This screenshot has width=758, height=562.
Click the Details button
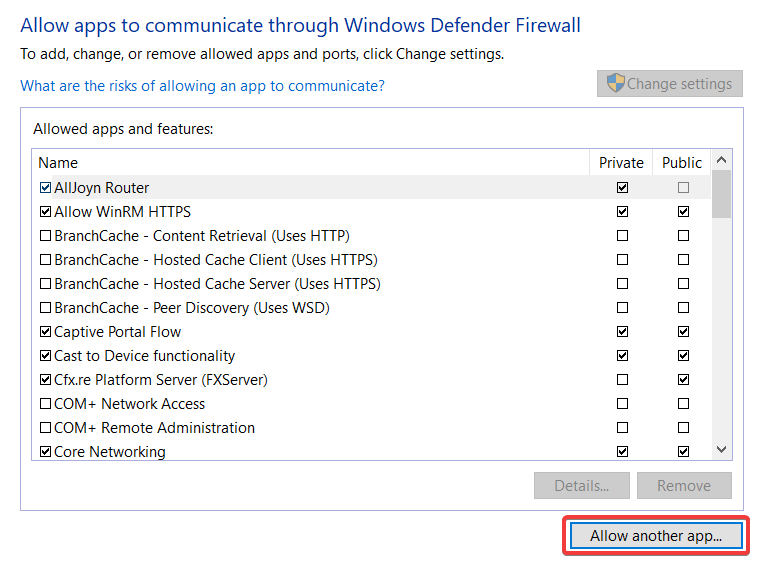click(x=582, y=486)
